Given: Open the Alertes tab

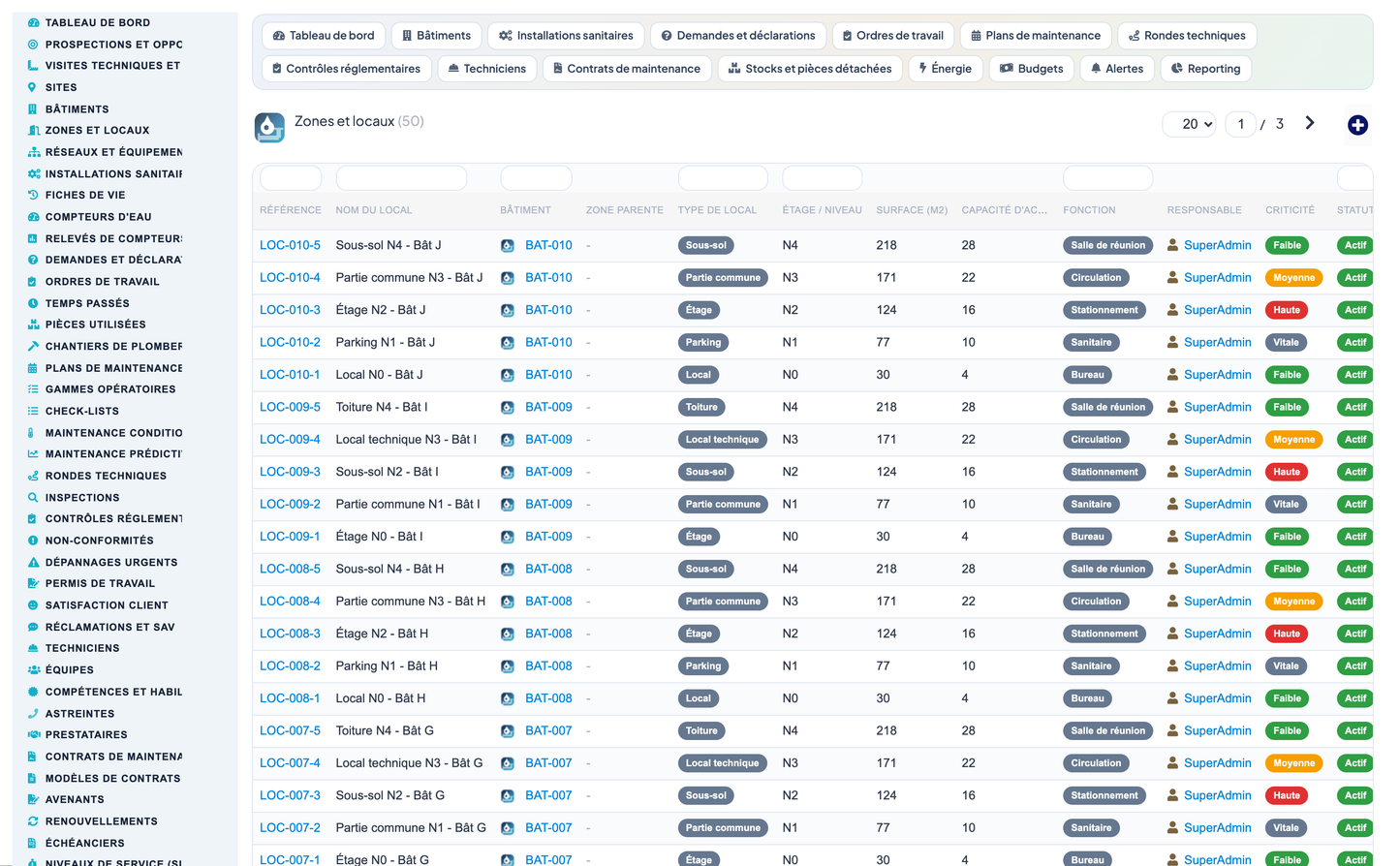Looking at the screenshot, I should [1117, 69].
